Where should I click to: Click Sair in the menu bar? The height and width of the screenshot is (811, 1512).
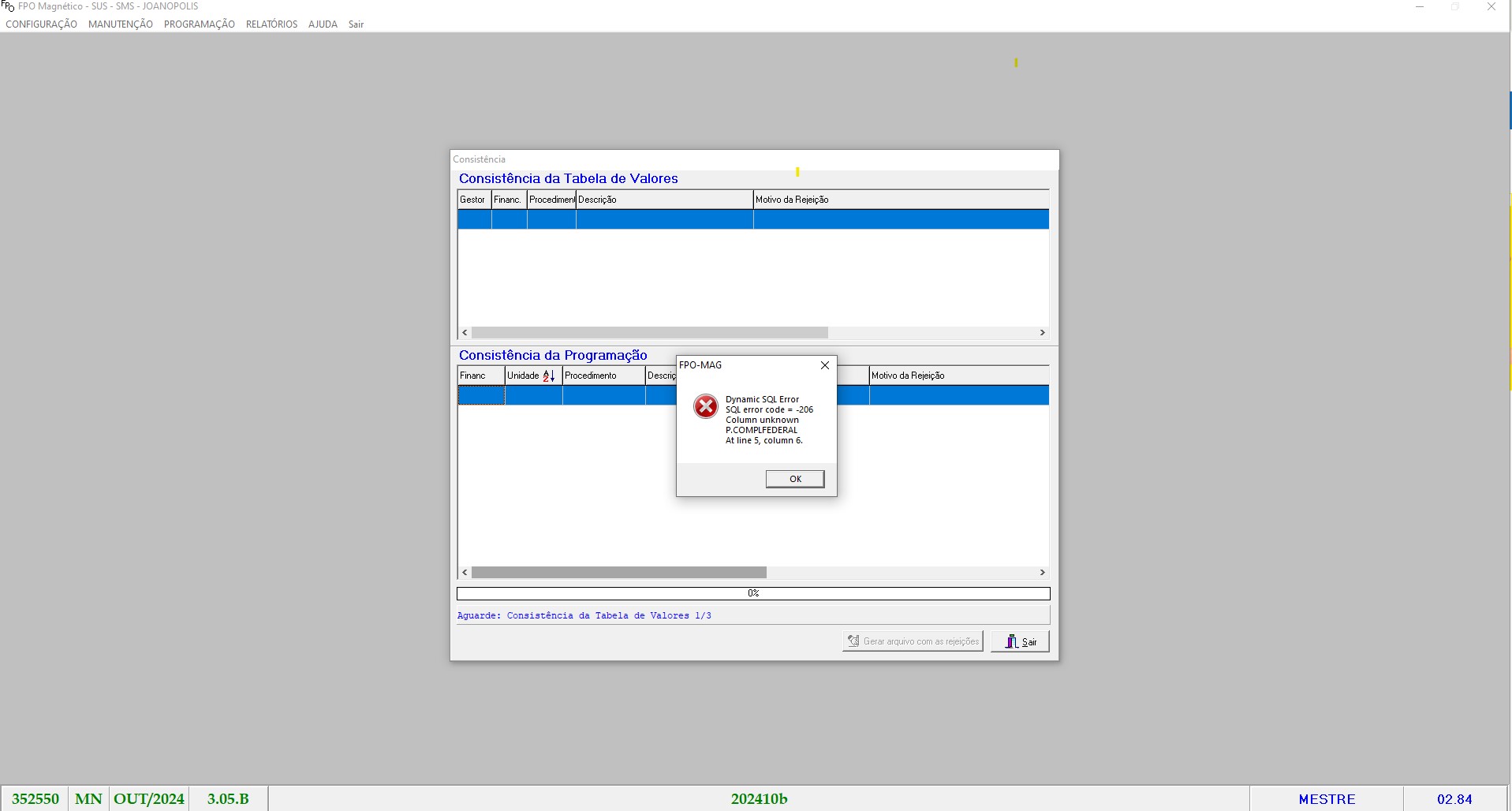tap(356, 24)
